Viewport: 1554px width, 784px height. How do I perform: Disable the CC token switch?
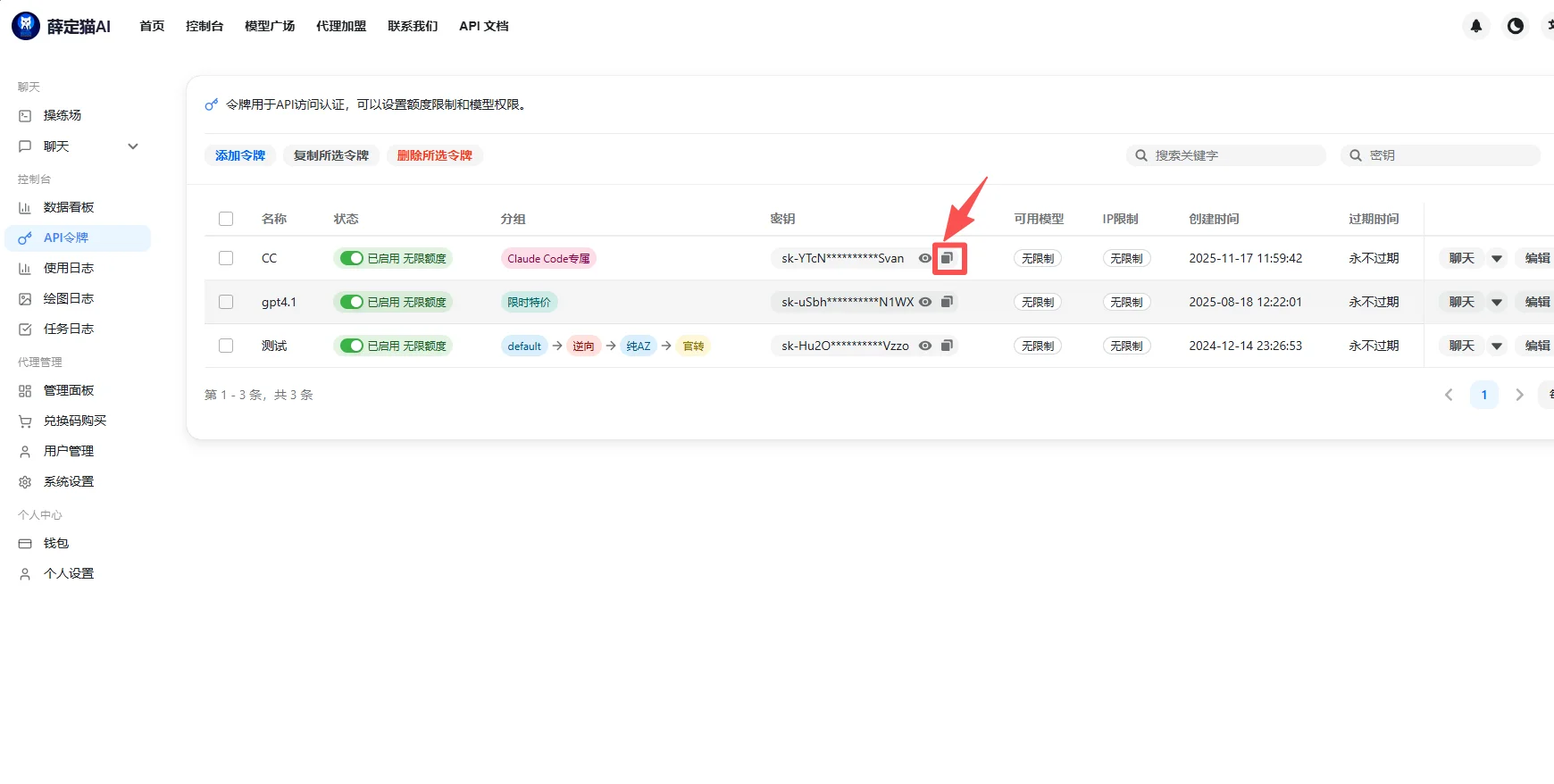(x=352, y=258)
